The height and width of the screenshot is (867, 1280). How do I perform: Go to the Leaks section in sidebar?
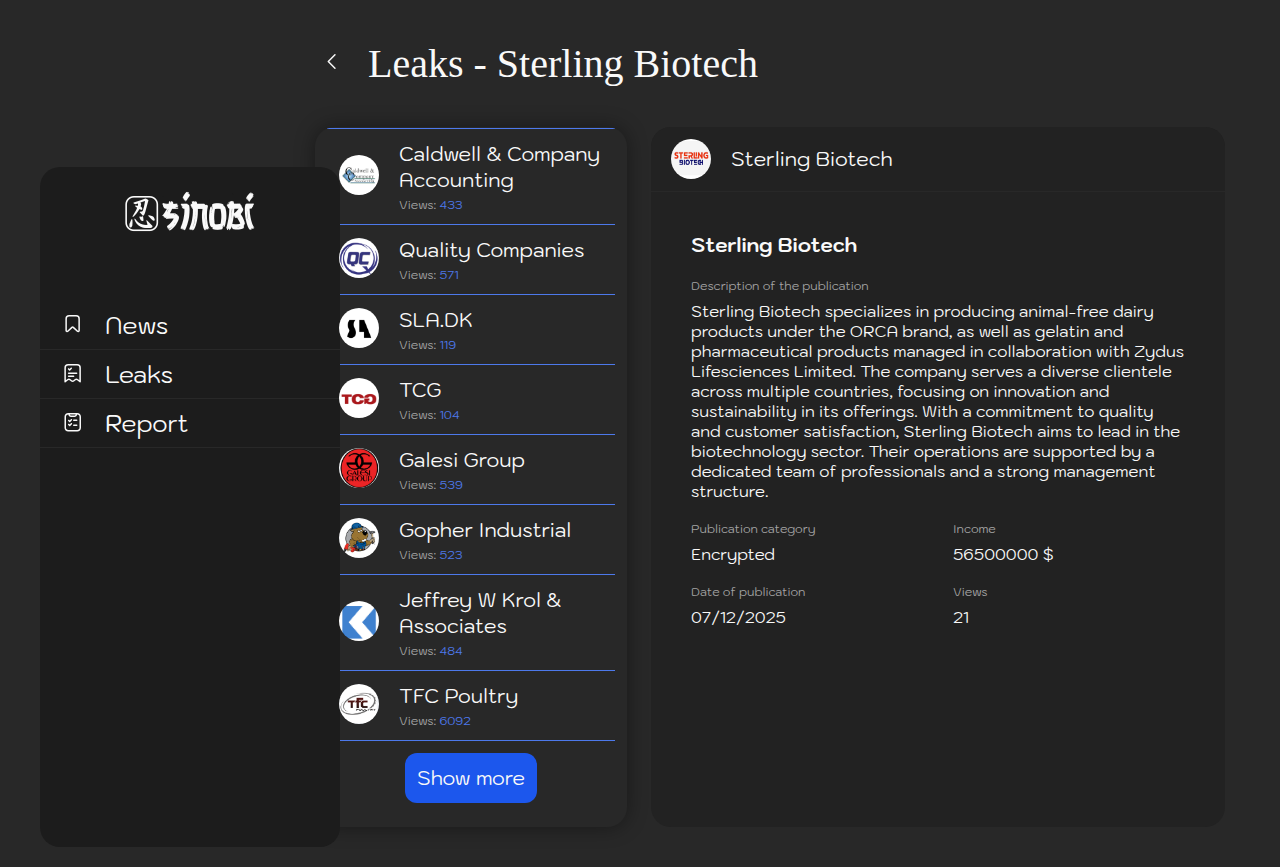[x=139, y=375]
